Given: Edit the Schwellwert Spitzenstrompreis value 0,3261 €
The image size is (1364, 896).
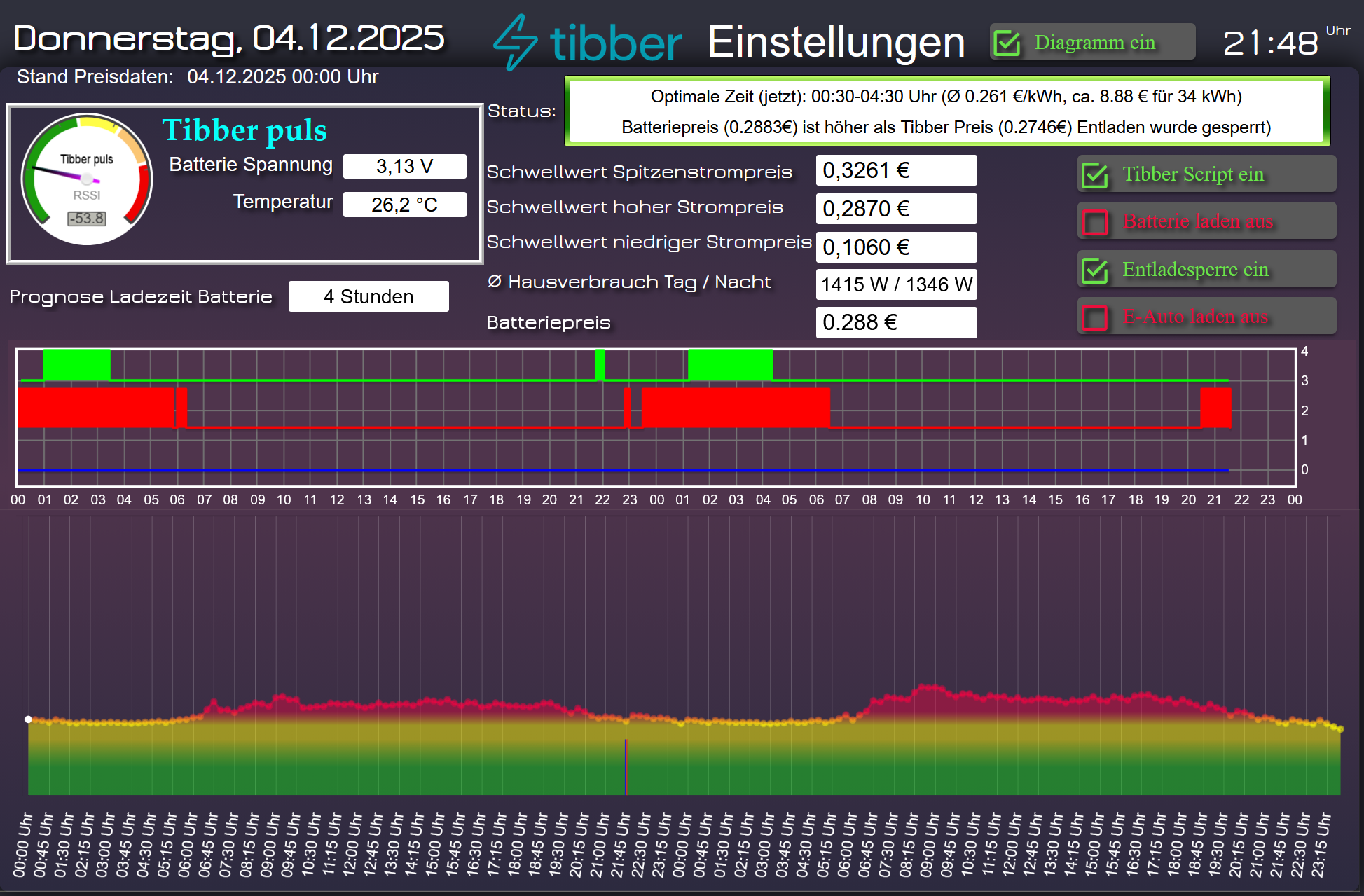Looking at the screenshot, I should [897, 170].
